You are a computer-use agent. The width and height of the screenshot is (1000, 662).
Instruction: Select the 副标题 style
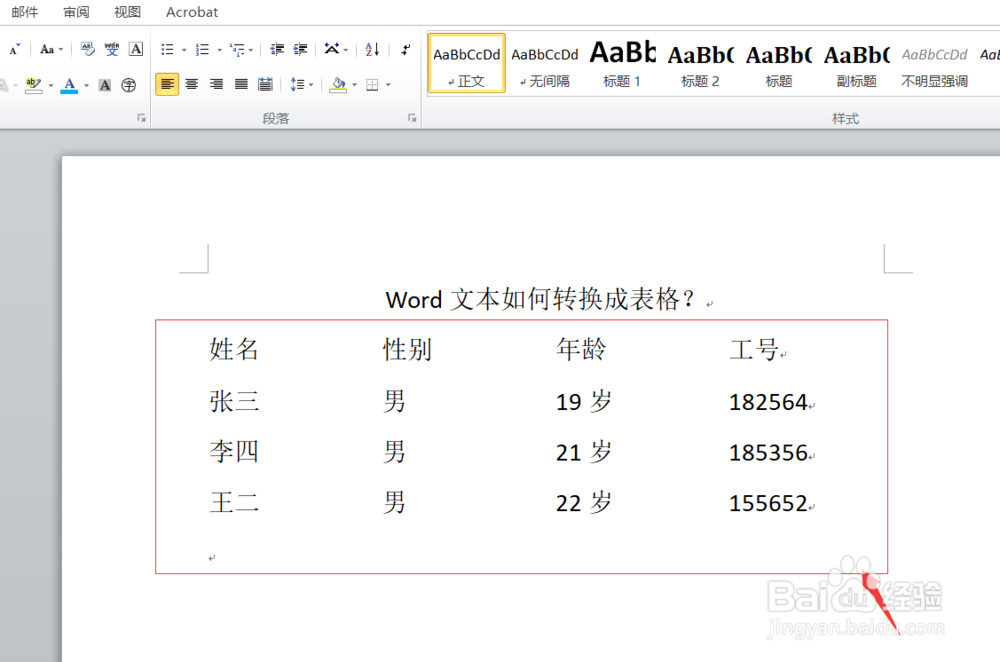click(x=856, y=60)
